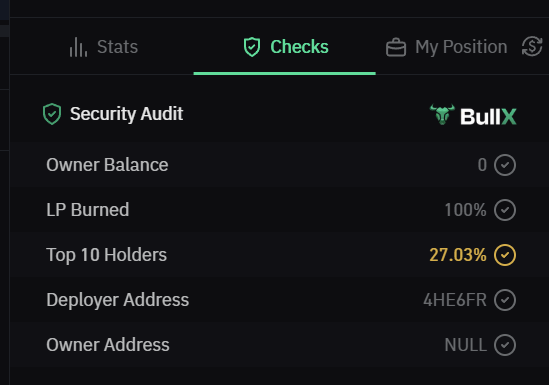This screenshot has height=385, width=549.
Task: Click the BullX brand text
Action: click(488, 117)
